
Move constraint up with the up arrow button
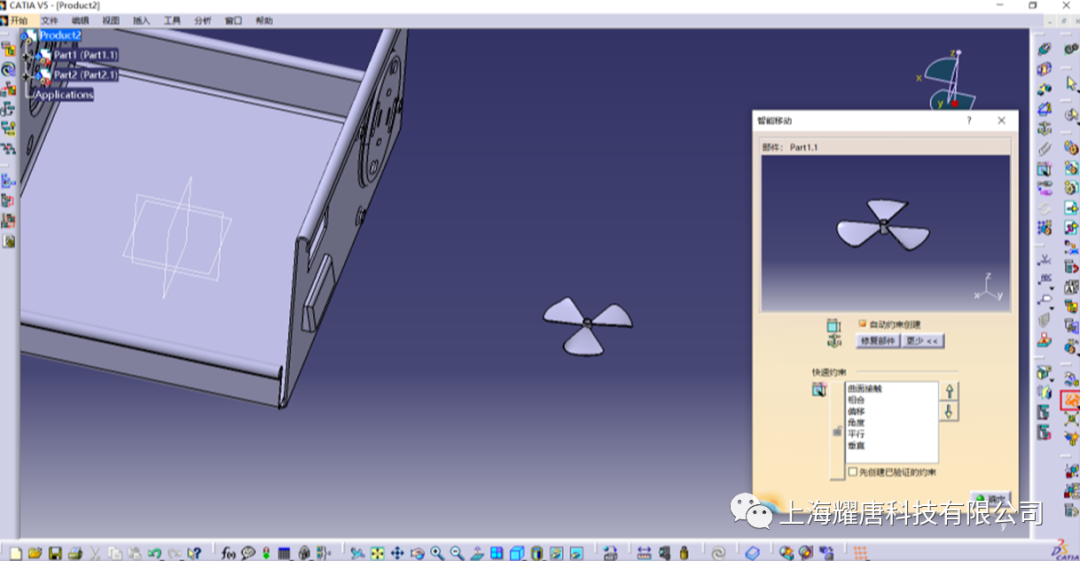(949, 391)
